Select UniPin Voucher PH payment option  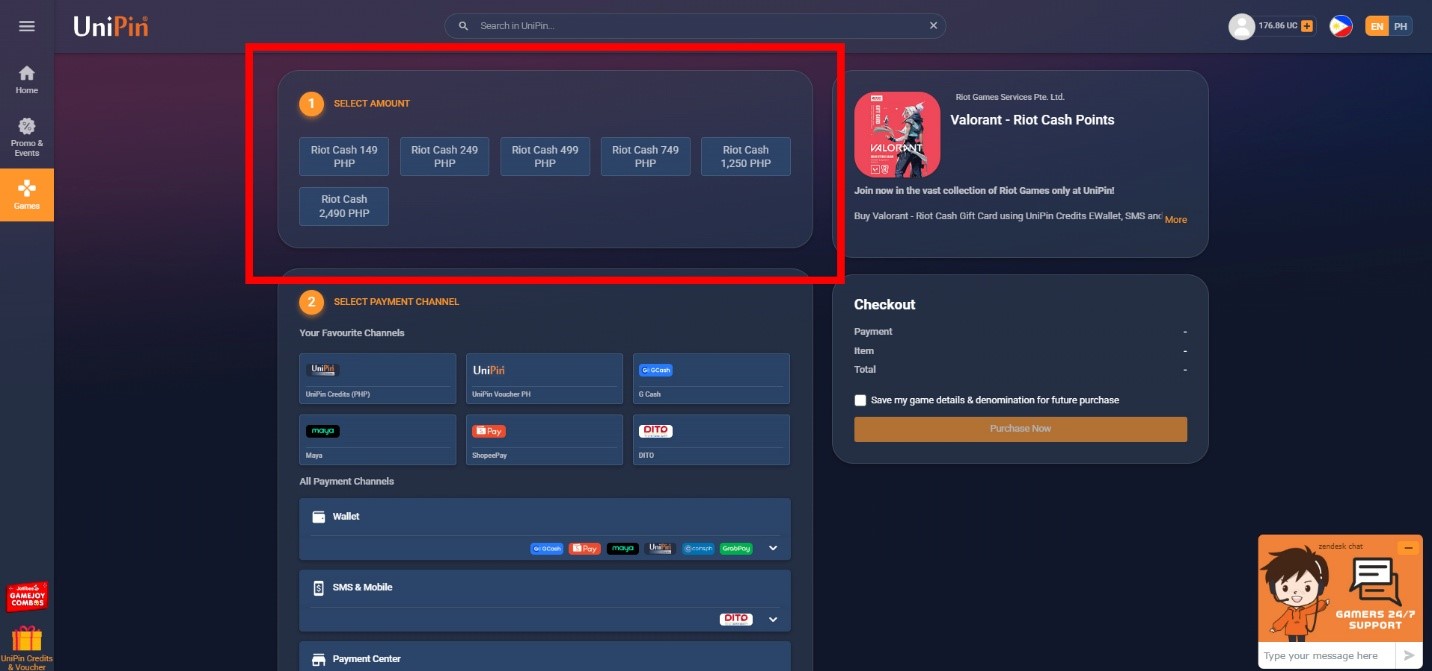tap(544, 378)
